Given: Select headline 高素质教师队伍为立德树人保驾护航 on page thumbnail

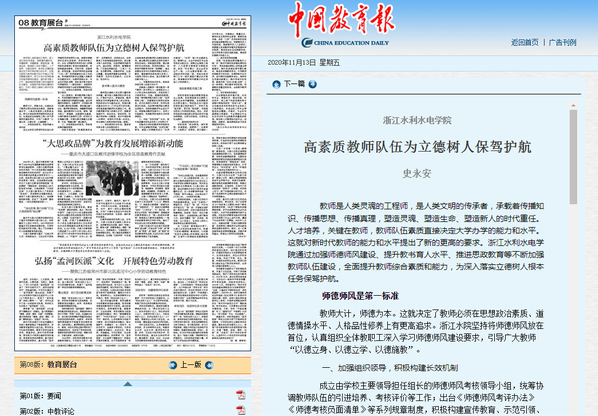Looking at the screenshot, I should coord(114,48).
